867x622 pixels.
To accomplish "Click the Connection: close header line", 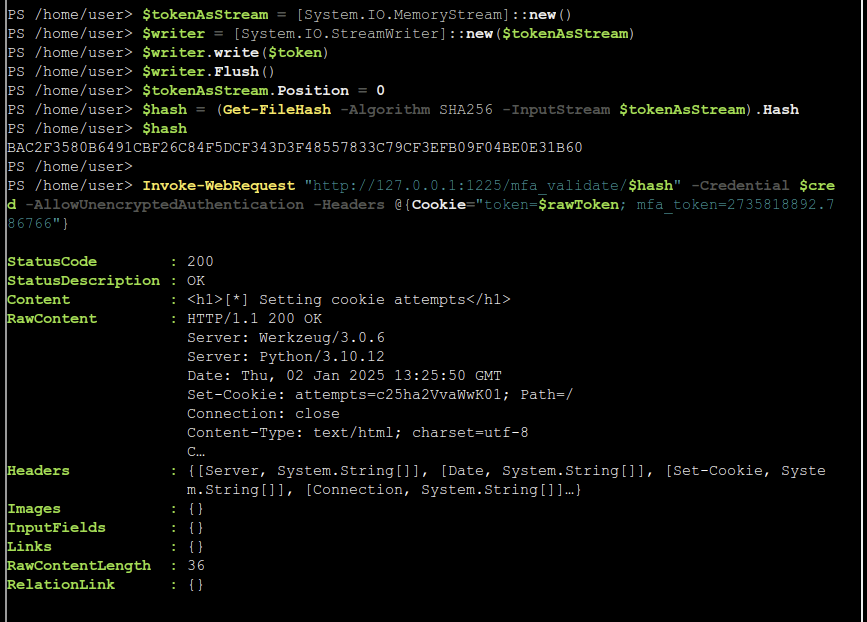I will coord(263,414).
